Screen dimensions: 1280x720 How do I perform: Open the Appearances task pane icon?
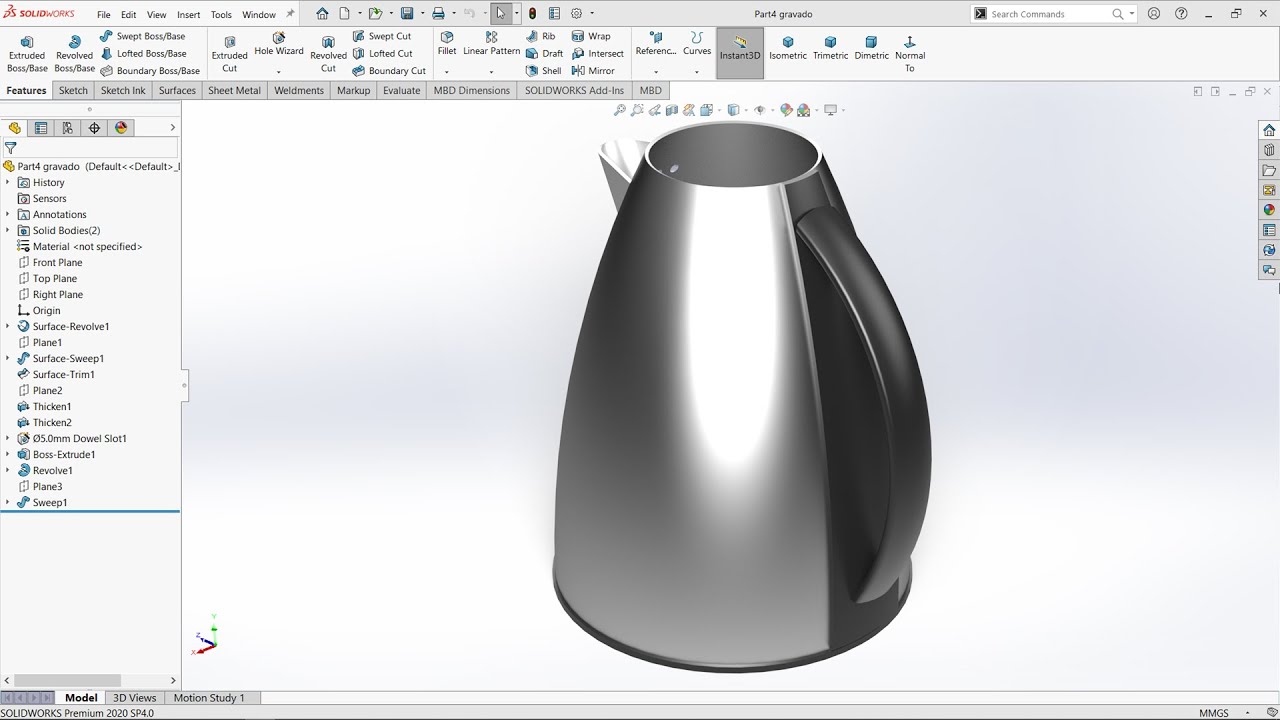[x=1269, y=210]
